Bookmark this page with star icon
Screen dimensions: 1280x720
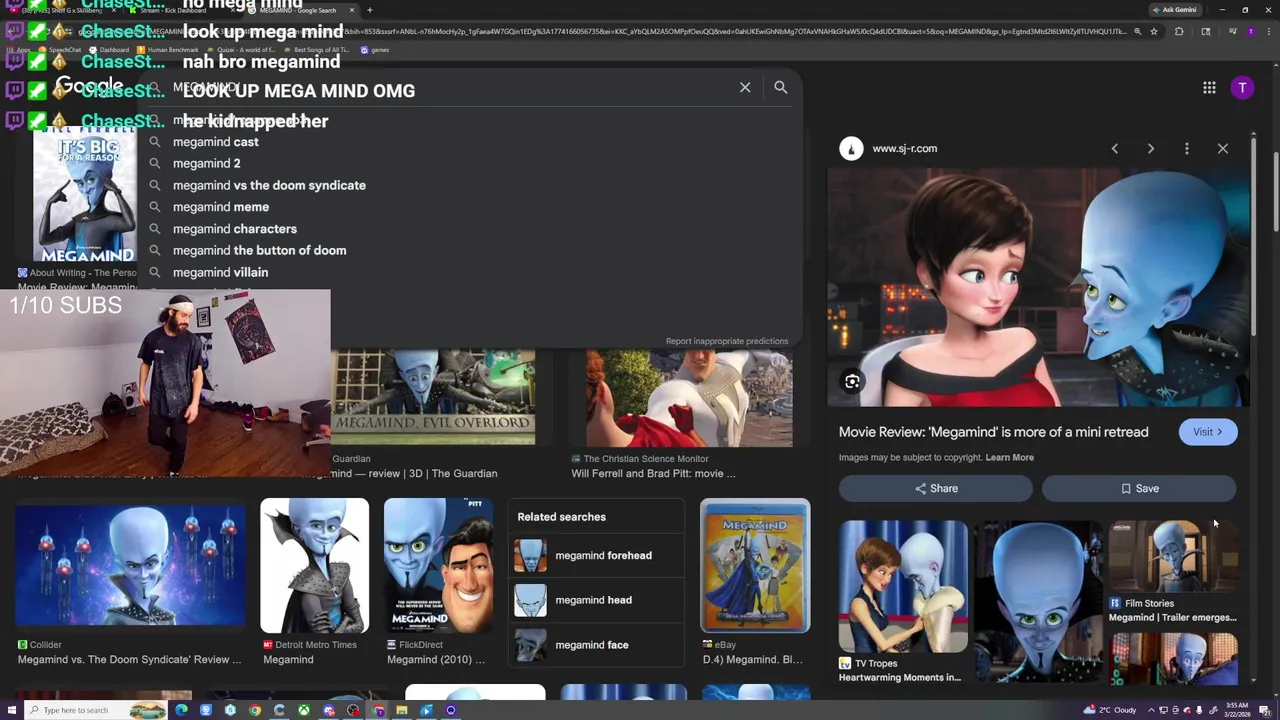point(1153,32)
